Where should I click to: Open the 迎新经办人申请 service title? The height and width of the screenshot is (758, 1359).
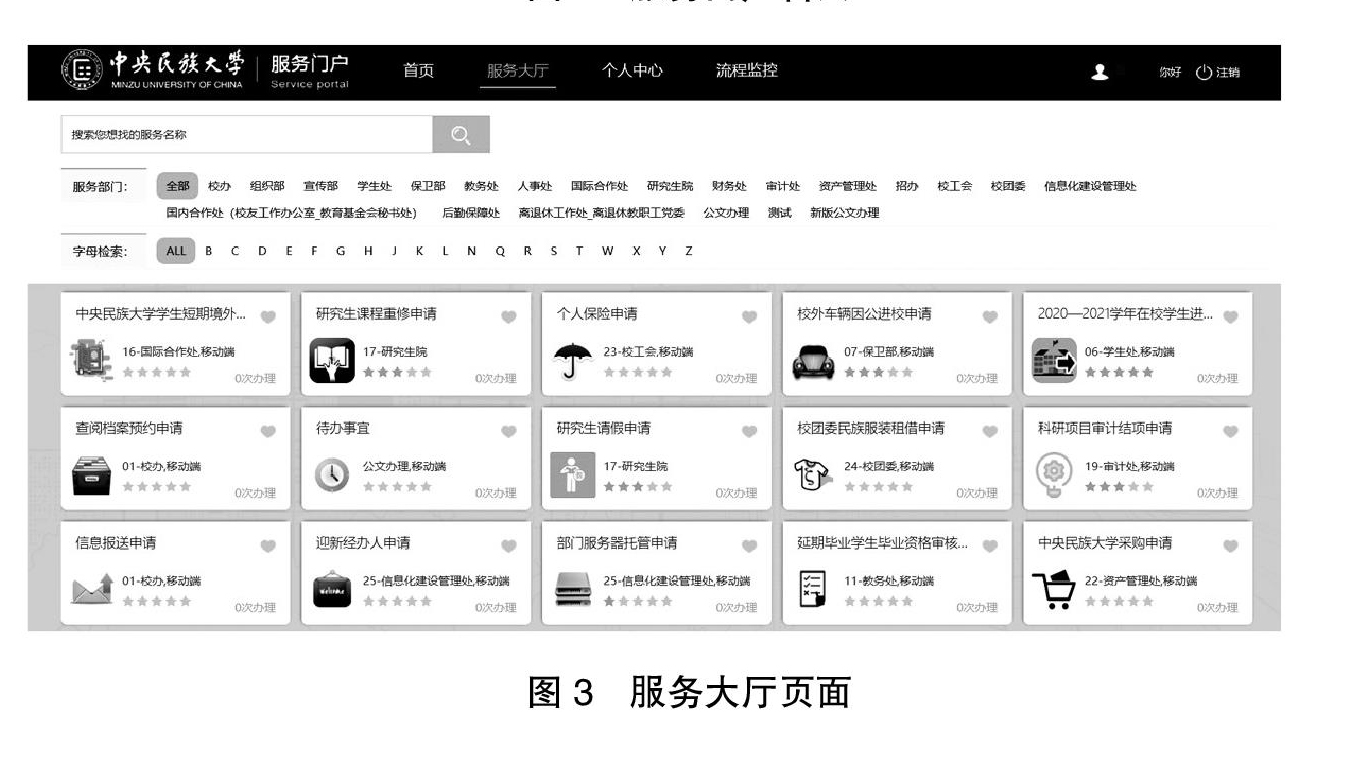coord(363,543)
